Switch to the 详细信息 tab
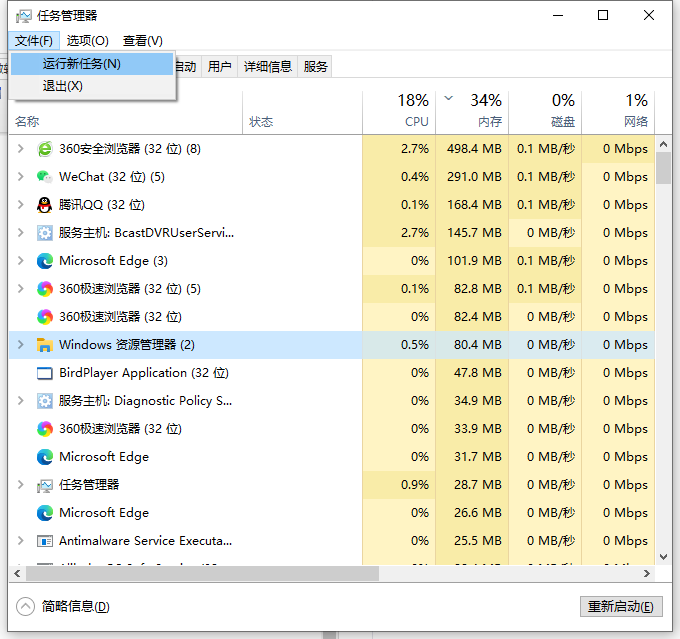The height and width of the screenshot is (639, 680). (x=268, y=67)
